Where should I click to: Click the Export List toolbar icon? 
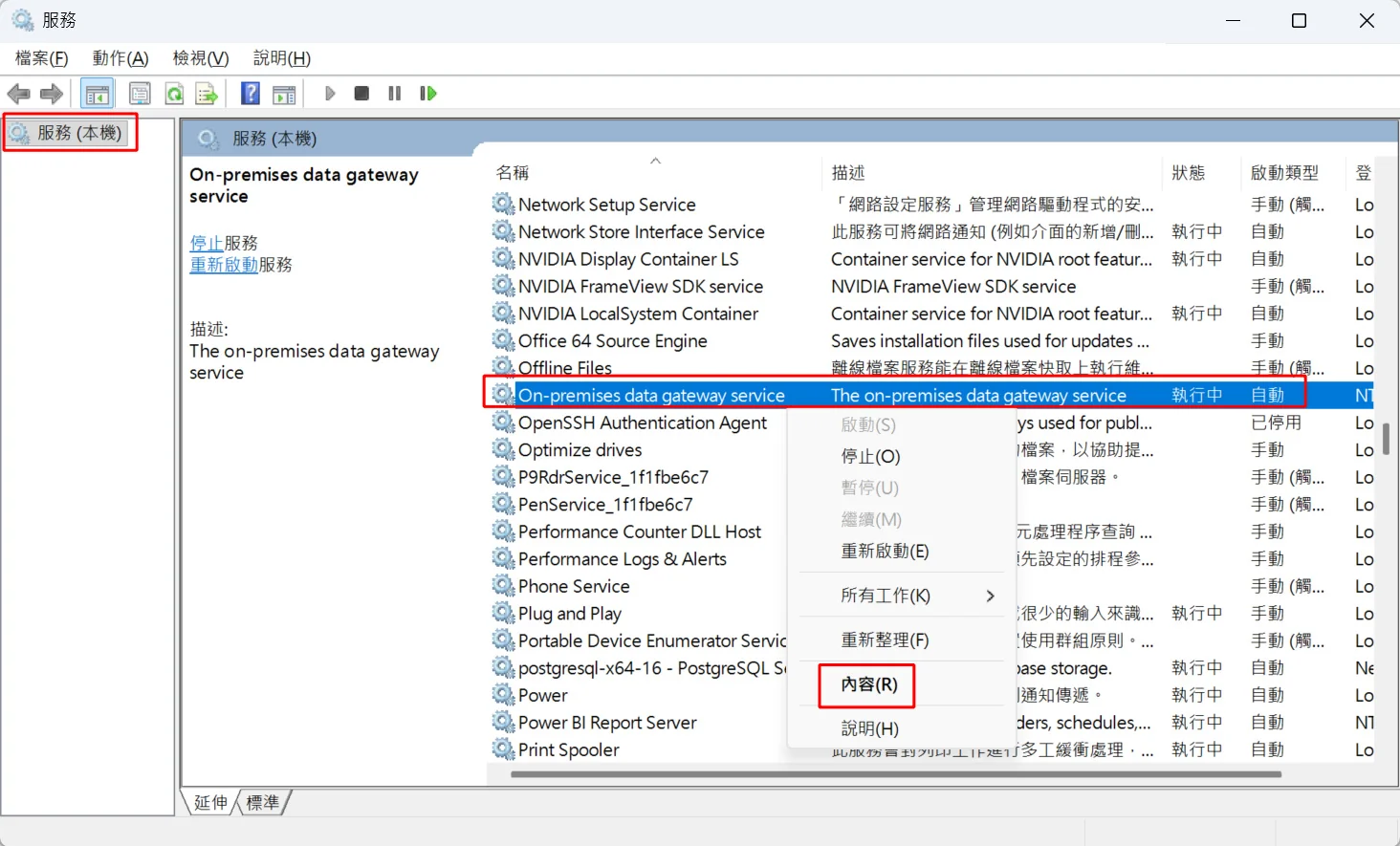point(207,94)
